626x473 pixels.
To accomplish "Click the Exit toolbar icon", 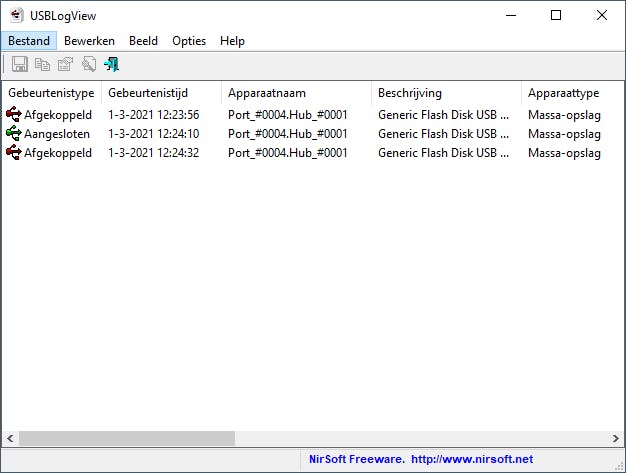I will point(112,64).
